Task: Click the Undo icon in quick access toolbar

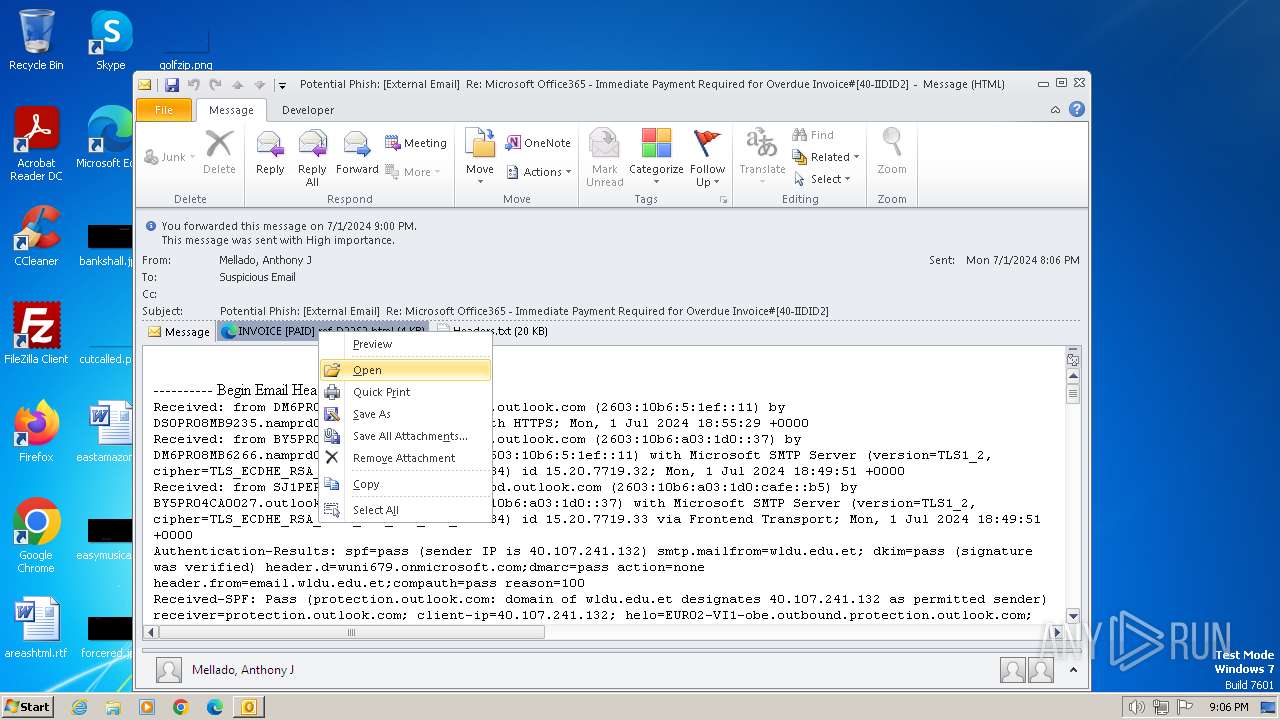Action: click(x=194, y=85)
